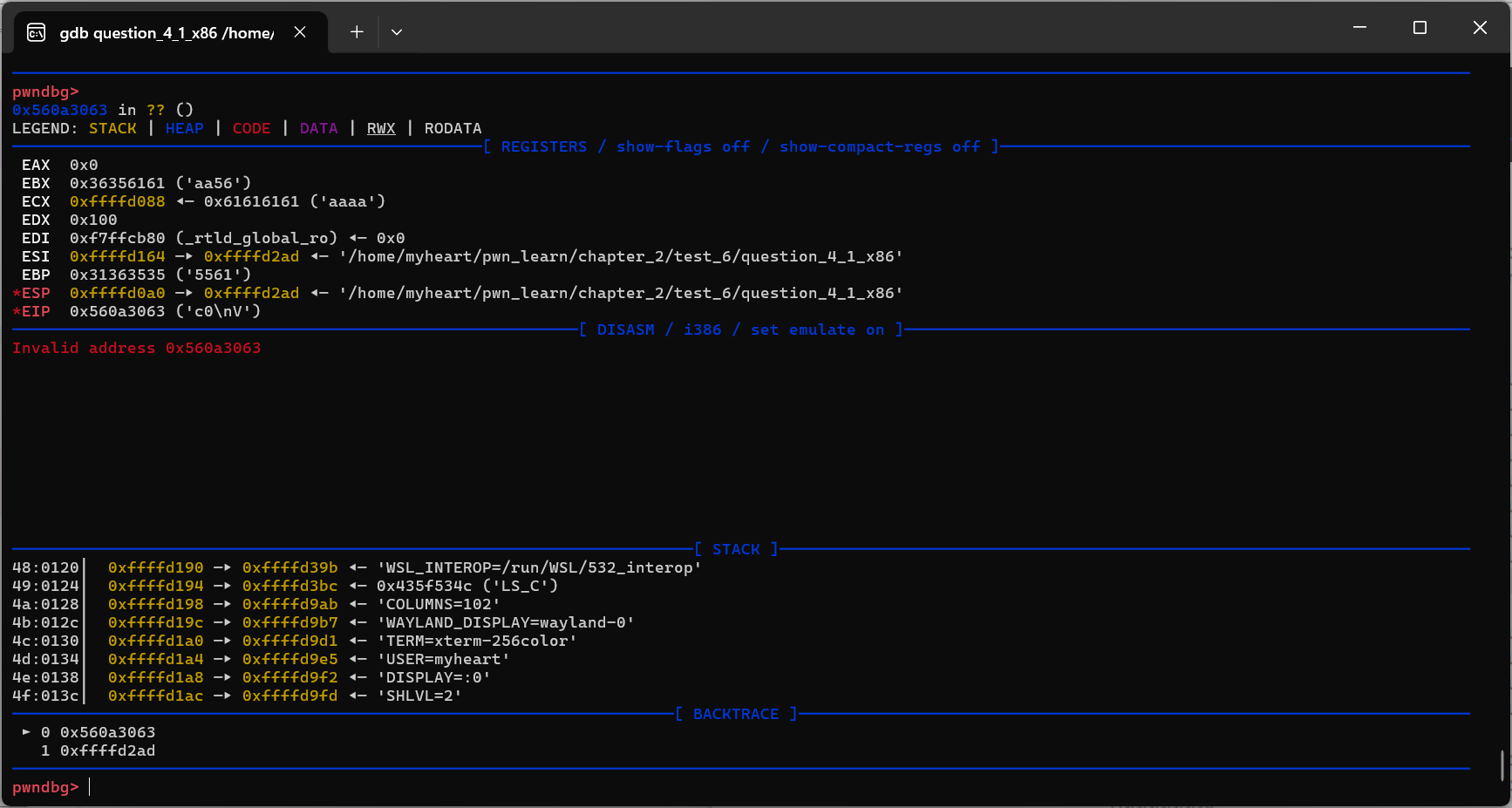Close the gdb question_4_1_x86 tab
This screenshot has height=808, width=1512.
pos(300,32)
